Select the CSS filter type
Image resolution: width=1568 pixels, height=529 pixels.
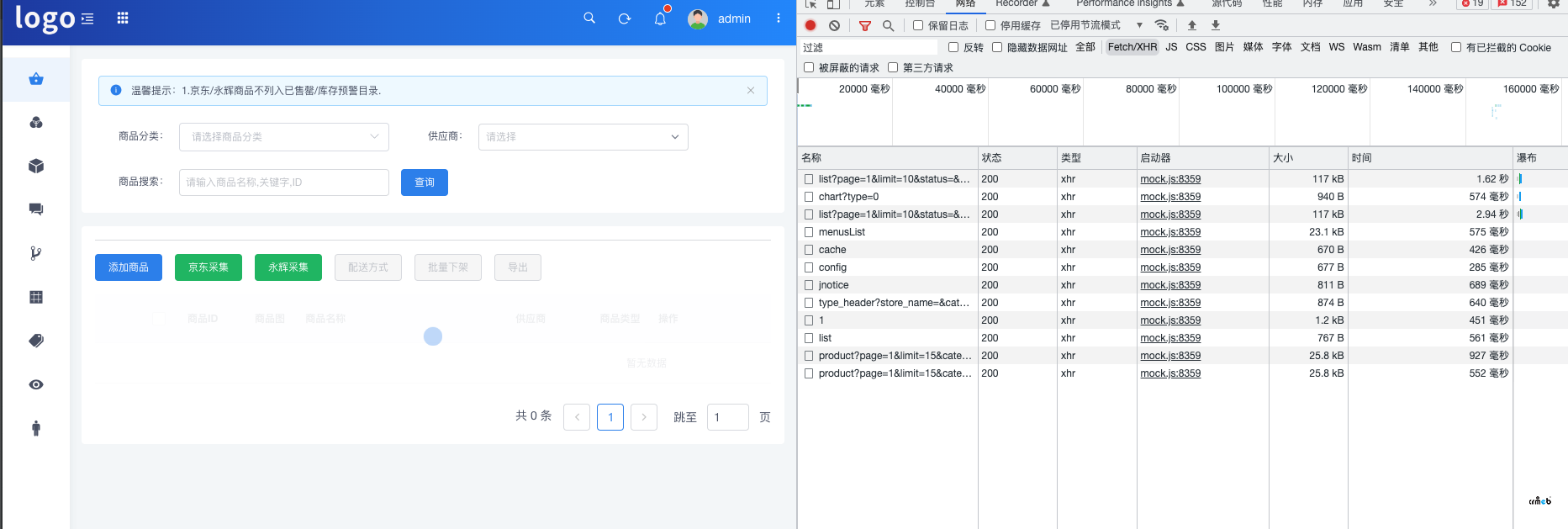[x=1196, y=47]
